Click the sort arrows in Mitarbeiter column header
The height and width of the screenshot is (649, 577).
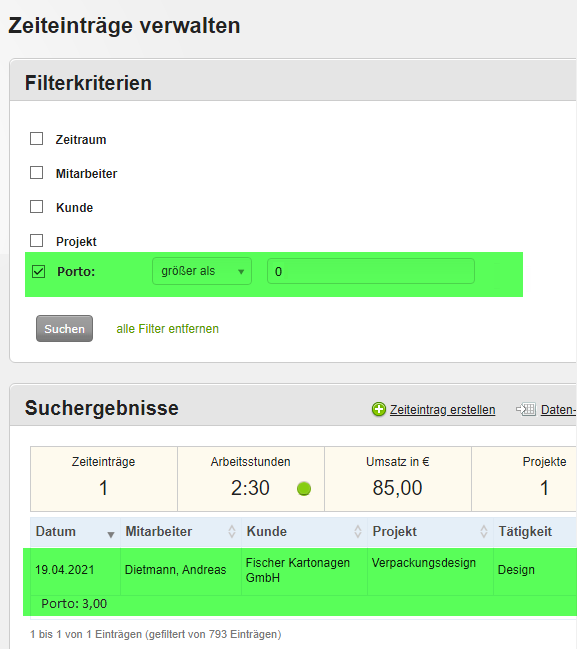232,531
